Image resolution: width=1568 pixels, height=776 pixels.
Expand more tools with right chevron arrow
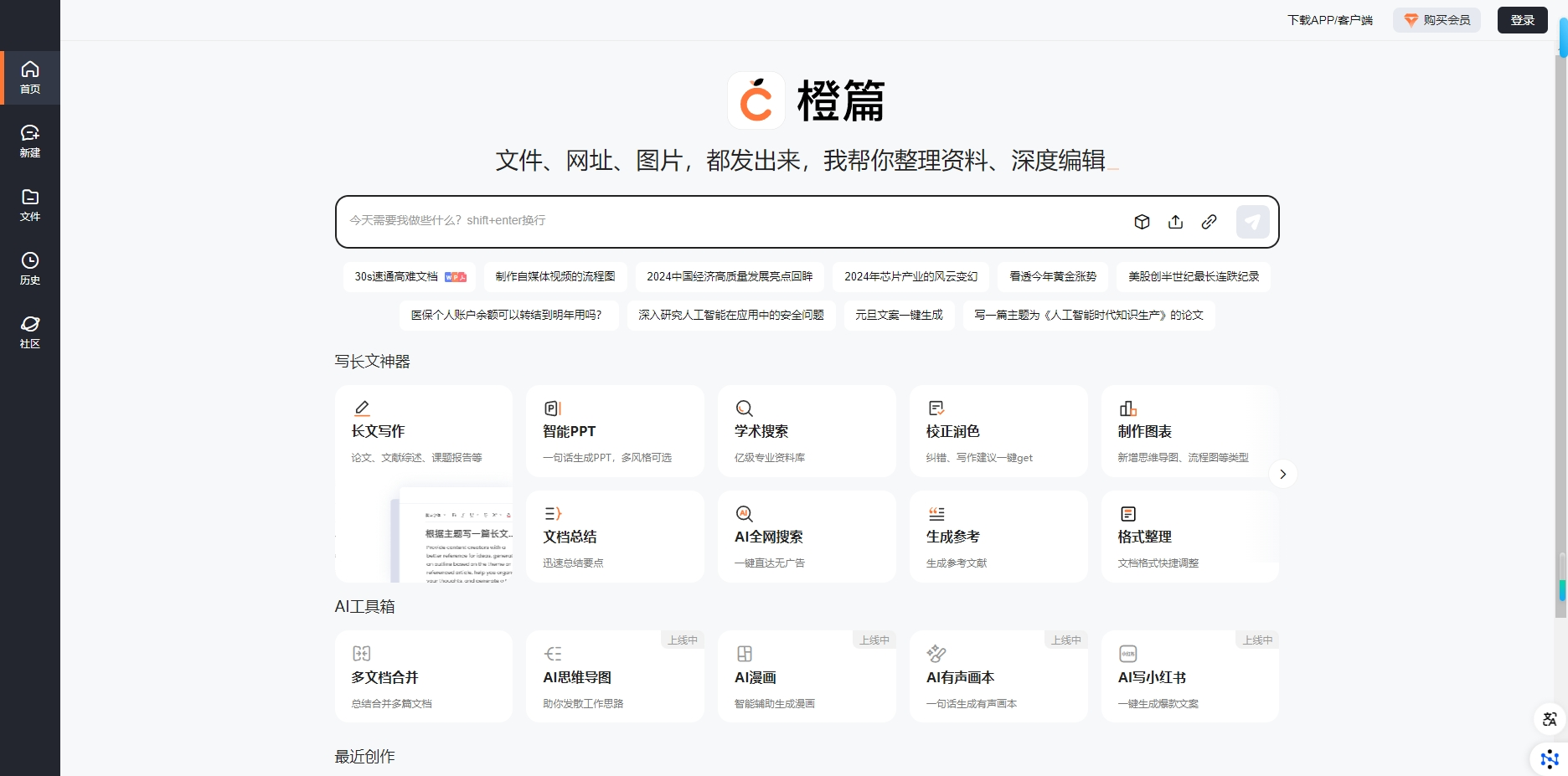click(1282, 474)
